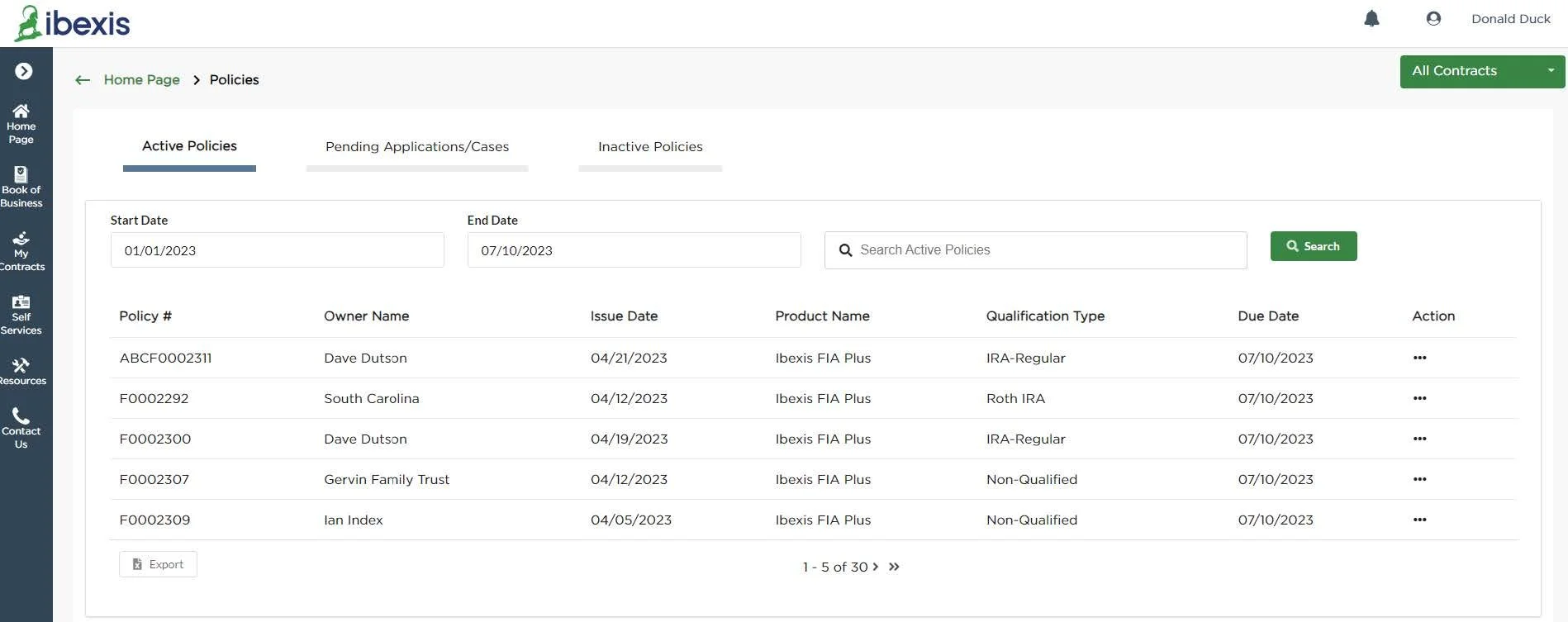
Task: Click the back arrow in breadcrumb
Action: click(83, 80)
